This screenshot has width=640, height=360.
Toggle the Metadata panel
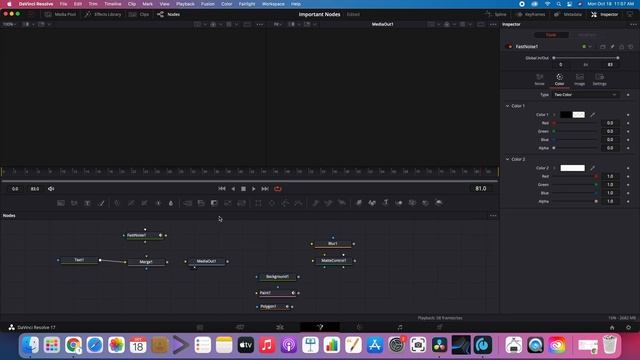click(568, 14)
